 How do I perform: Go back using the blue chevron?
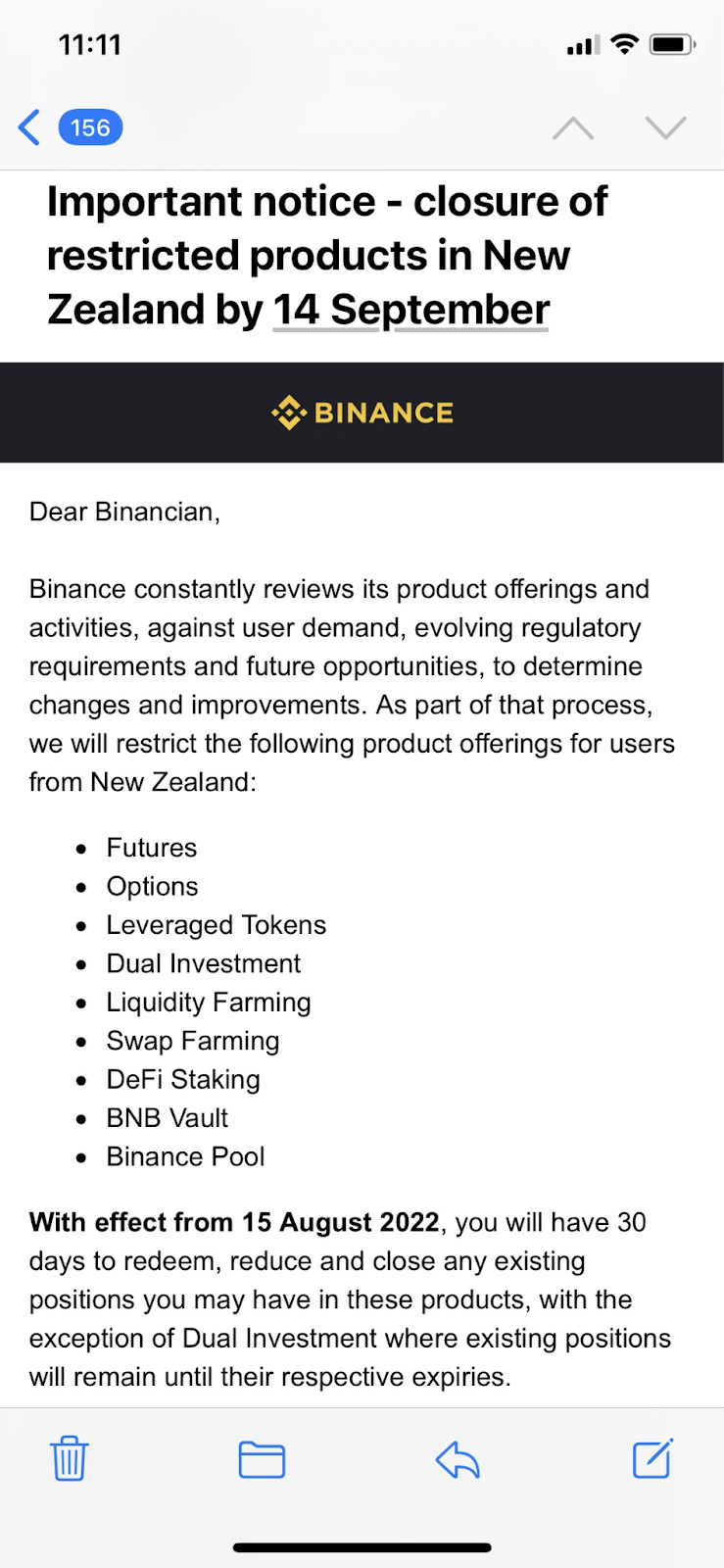[29, 127]
